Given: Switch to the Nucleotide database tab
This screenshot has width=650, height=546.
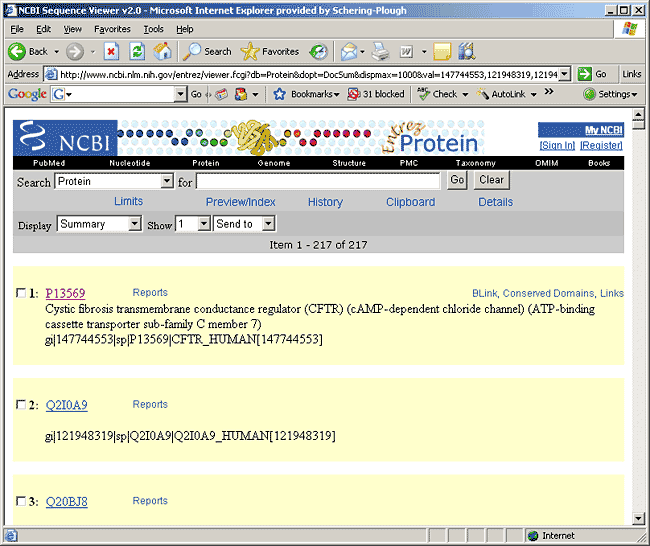Looking at the screenshot, I should click(x=130, y=163).
